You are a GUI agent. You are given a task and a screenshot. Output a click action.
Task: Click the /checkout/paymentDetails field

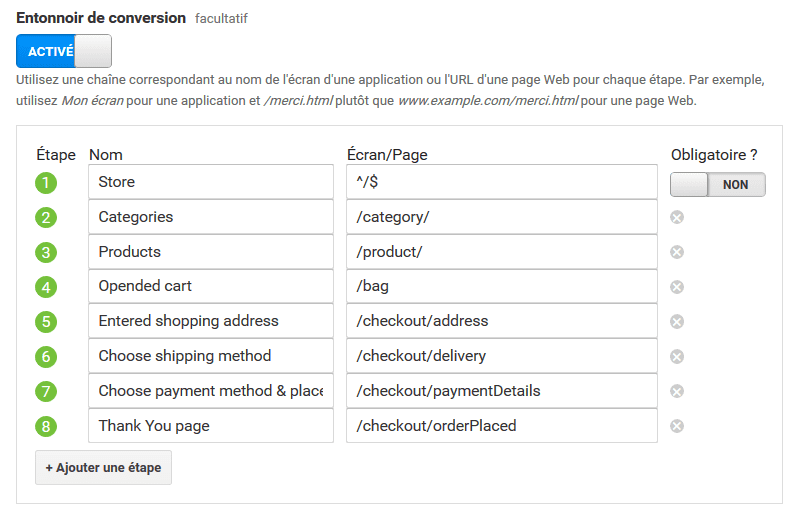[x=501, y=391]
